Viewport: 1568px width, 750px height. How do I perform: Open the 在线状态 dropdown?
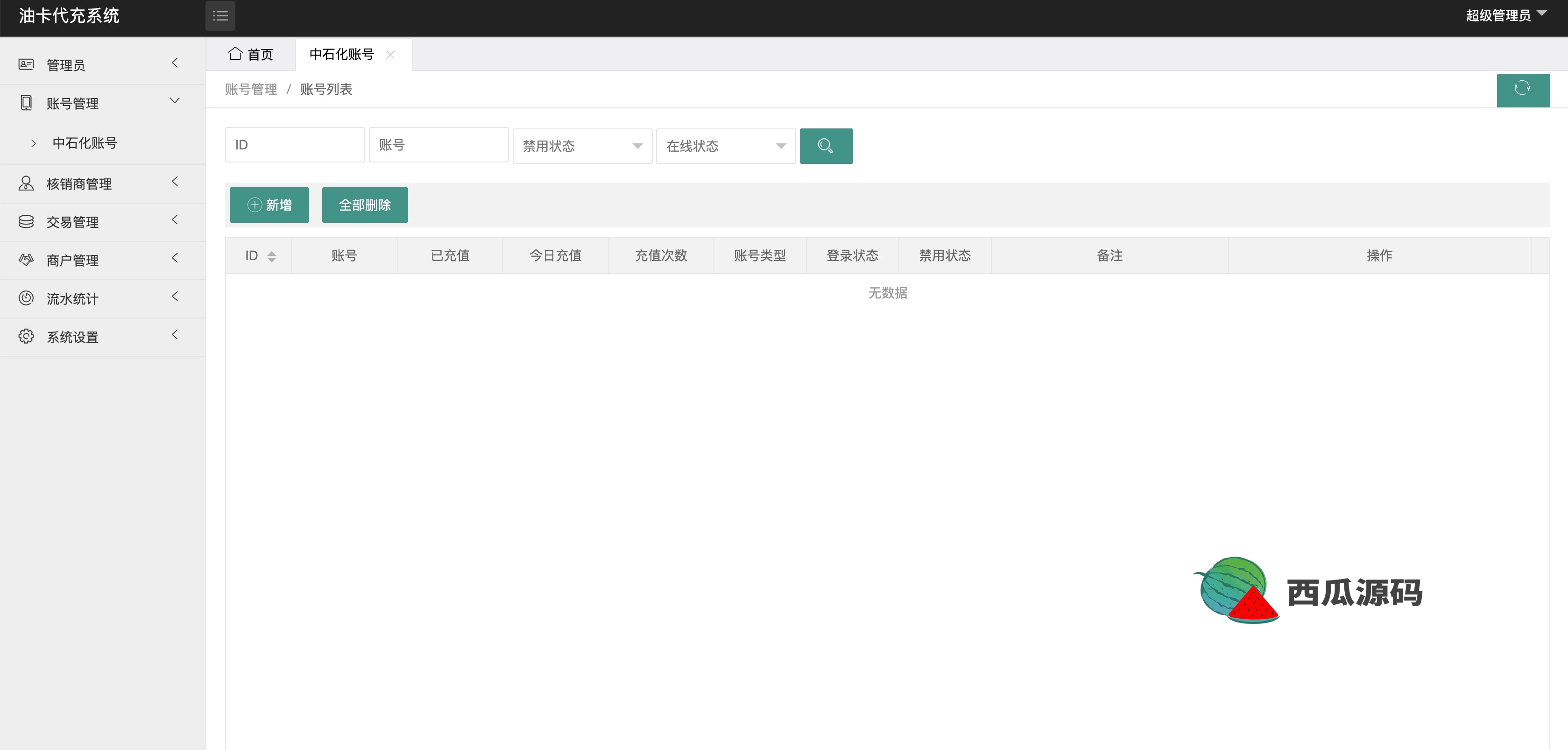pyautogui.click(x=726, y=146)
